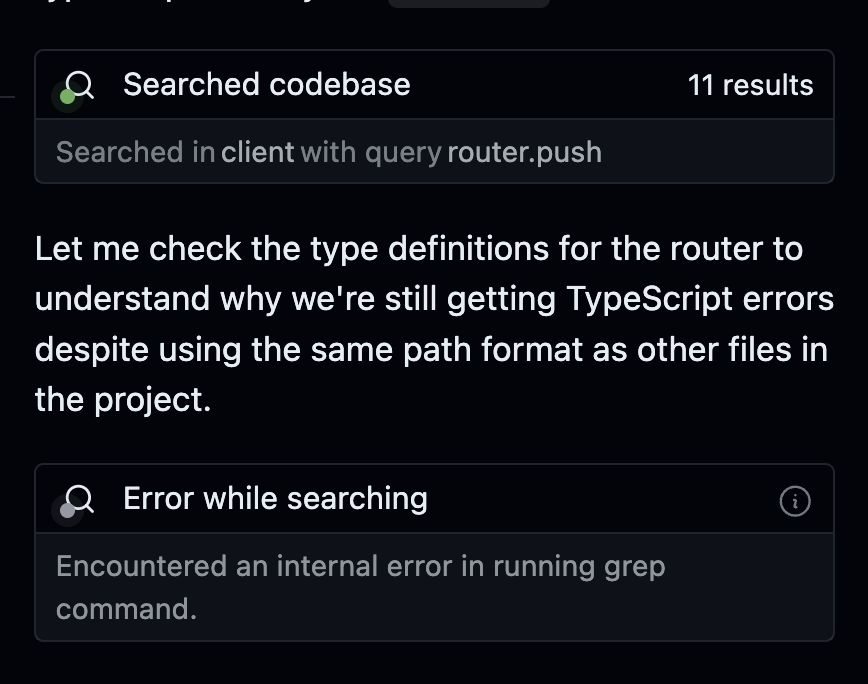This screenshot has width=868, height=684.
Task: Click the Searched in client details row
Action: pyautogui.click(x=434, y=152)
